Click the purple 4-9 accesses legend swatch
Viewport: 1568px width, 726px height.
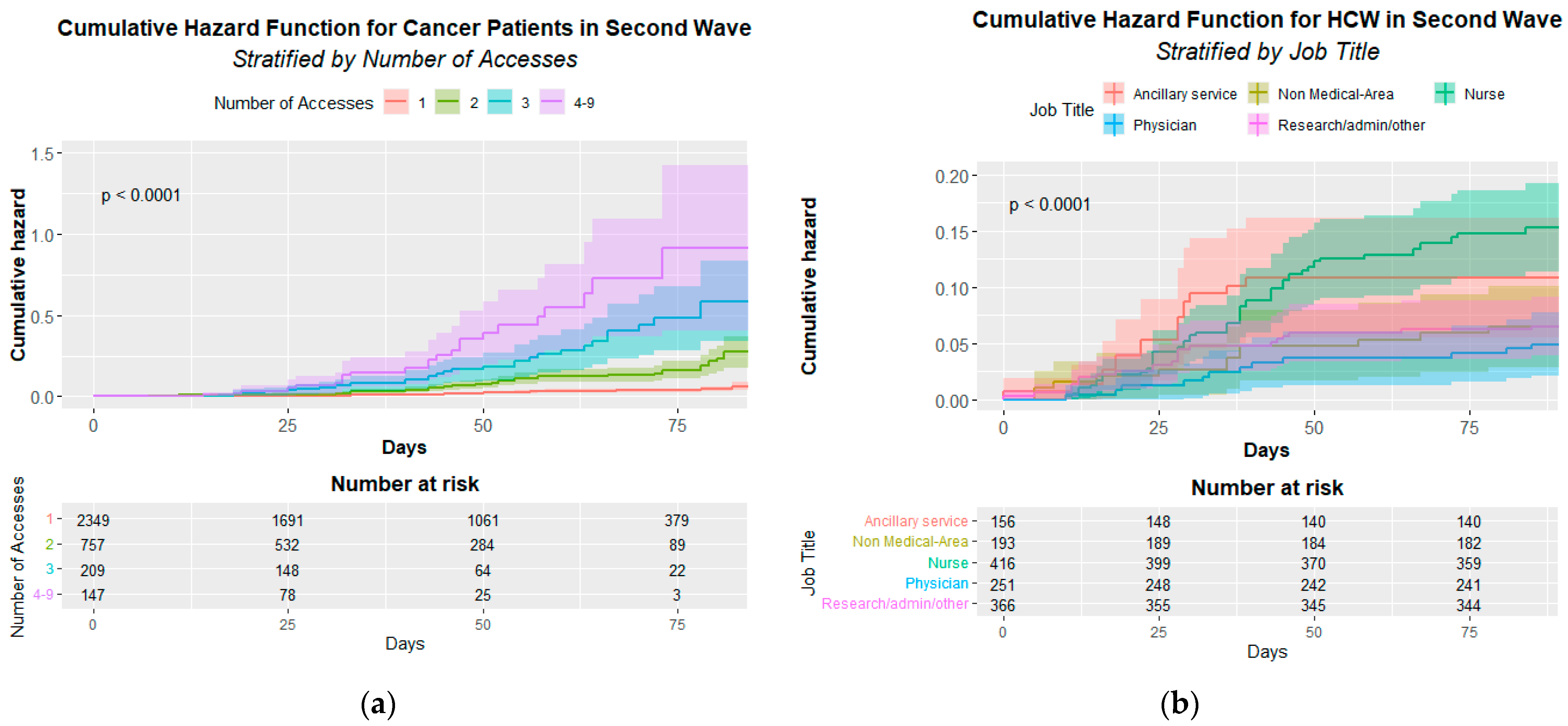[552, 102]
